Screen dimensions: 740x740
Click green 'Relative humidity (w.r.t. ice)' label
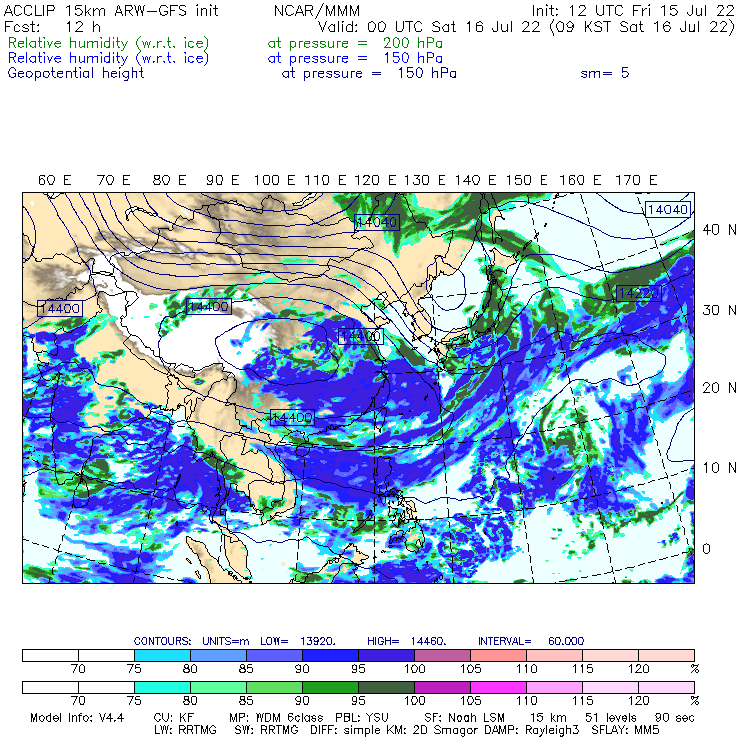109,43
